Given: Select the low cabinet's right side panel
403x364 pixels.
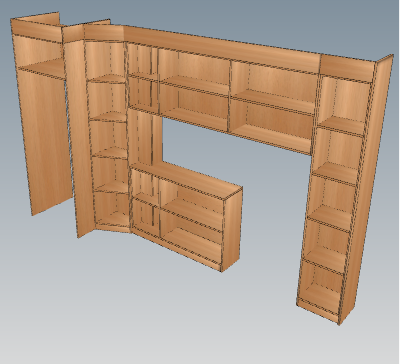Looking at the screenshot, I should 232,230.
